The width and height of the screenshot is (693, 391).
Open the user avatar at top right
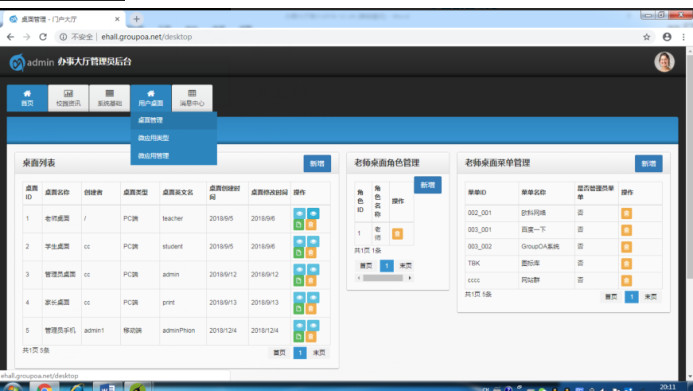[664, 62]
